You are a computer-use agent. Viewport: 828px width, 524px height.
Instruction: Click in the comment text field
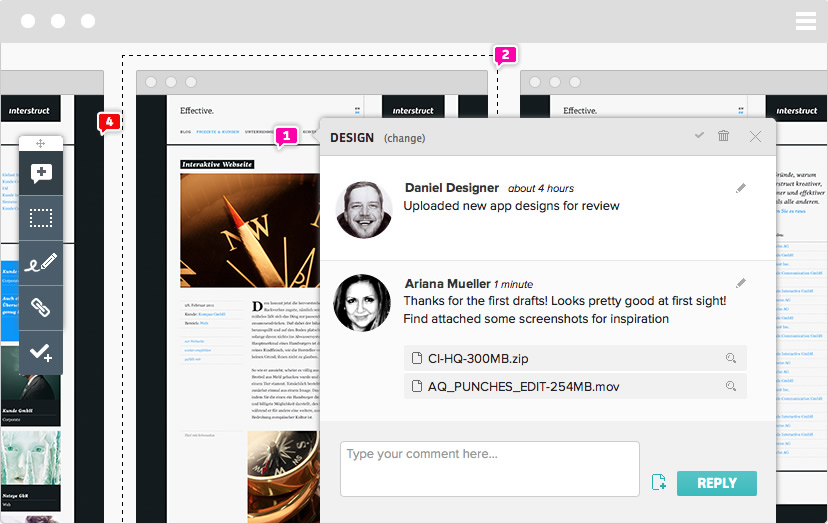(x=490, y=469)
